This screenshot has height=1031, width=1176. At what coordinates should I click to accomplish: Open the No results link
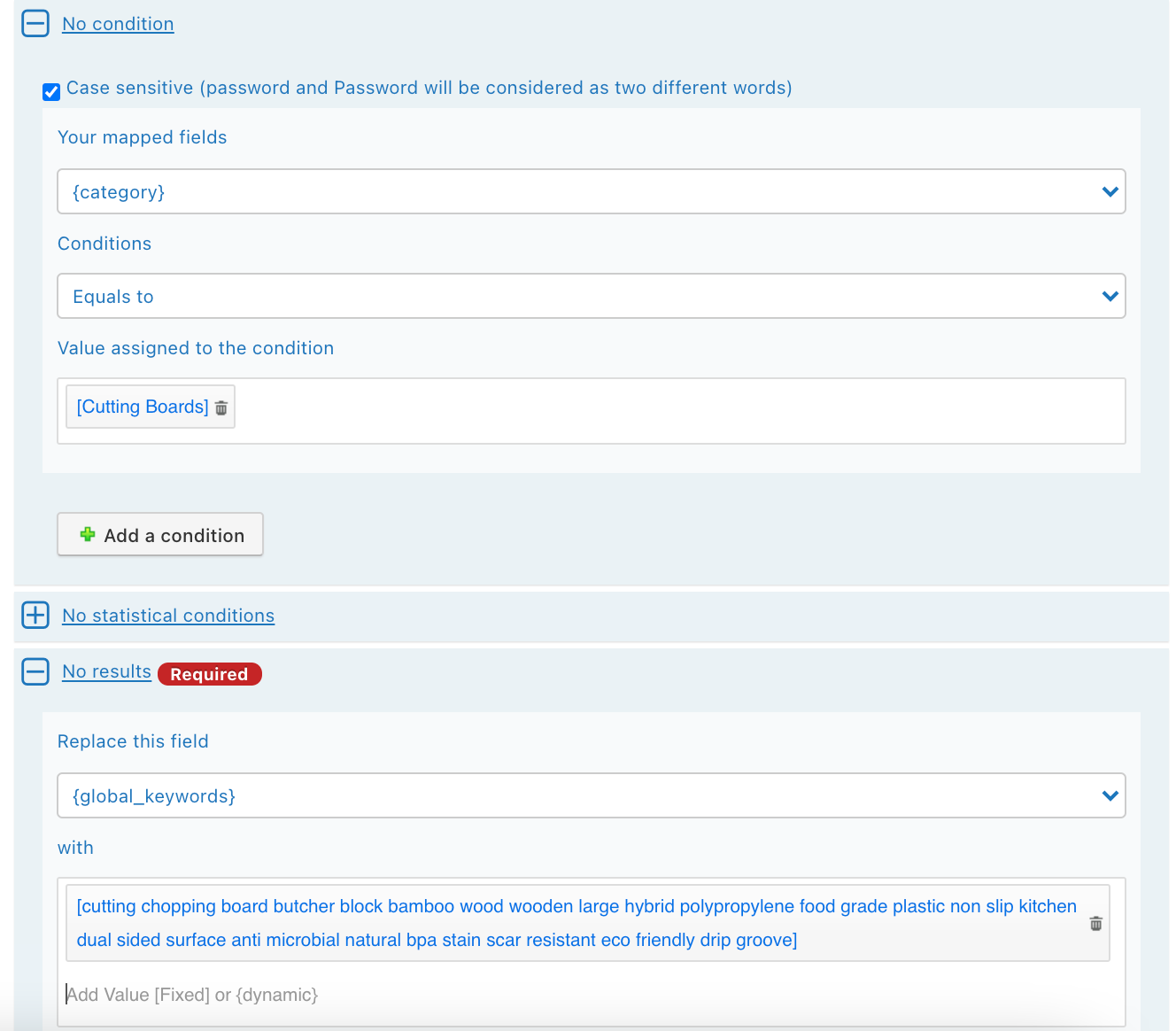tap(106, 671)
